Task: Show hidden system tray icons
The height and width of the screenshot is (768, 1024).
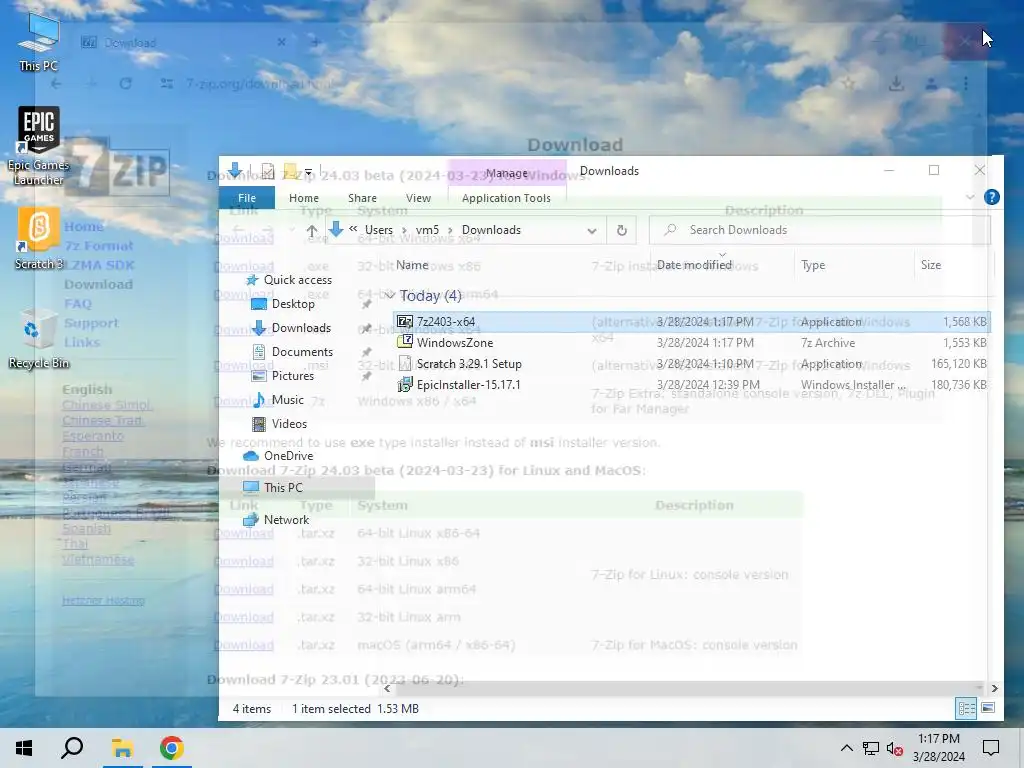Action: coord(846,748)
